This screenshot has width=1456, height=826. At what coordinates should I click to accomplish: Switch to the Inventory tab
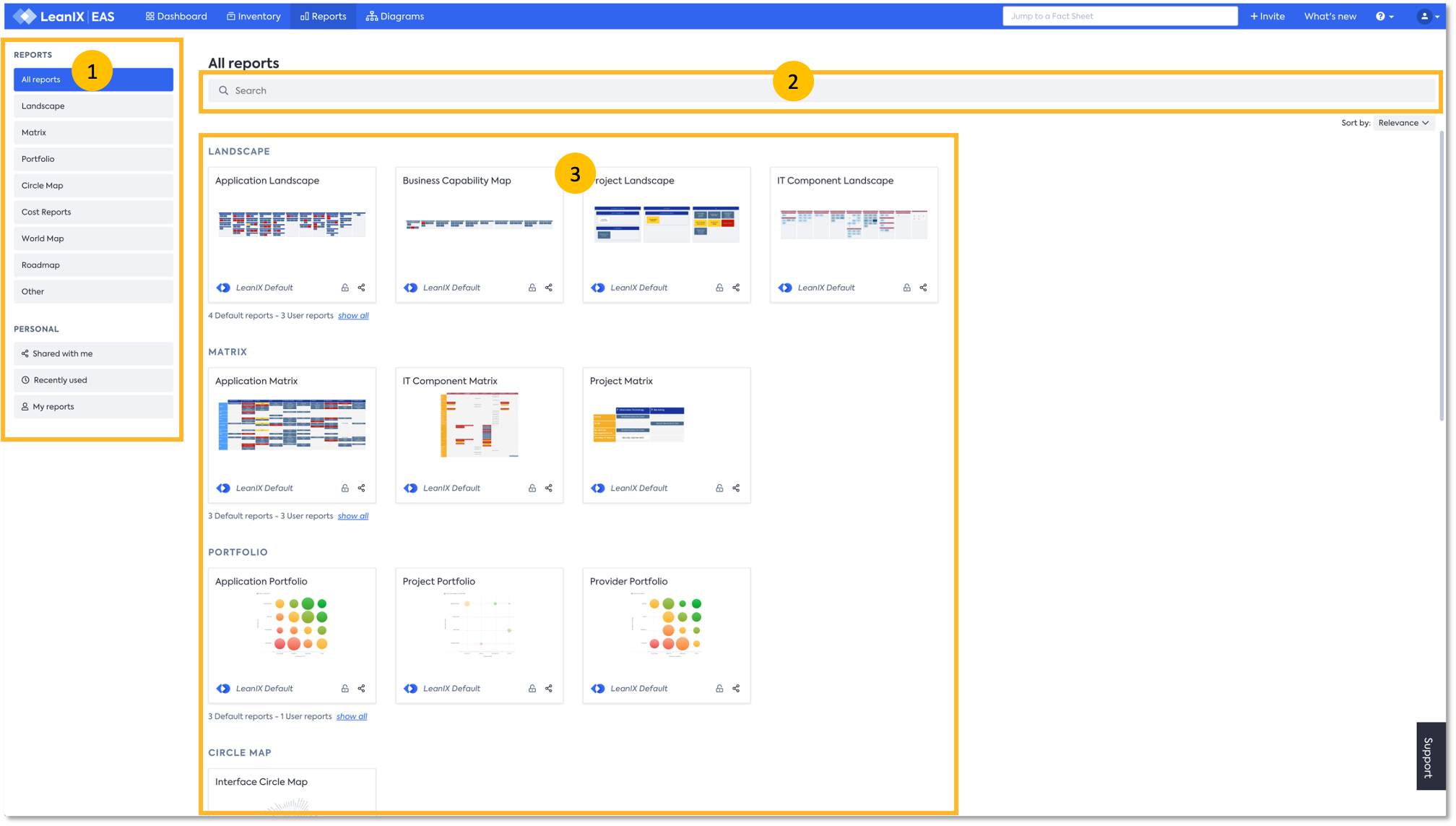(253, 16)
